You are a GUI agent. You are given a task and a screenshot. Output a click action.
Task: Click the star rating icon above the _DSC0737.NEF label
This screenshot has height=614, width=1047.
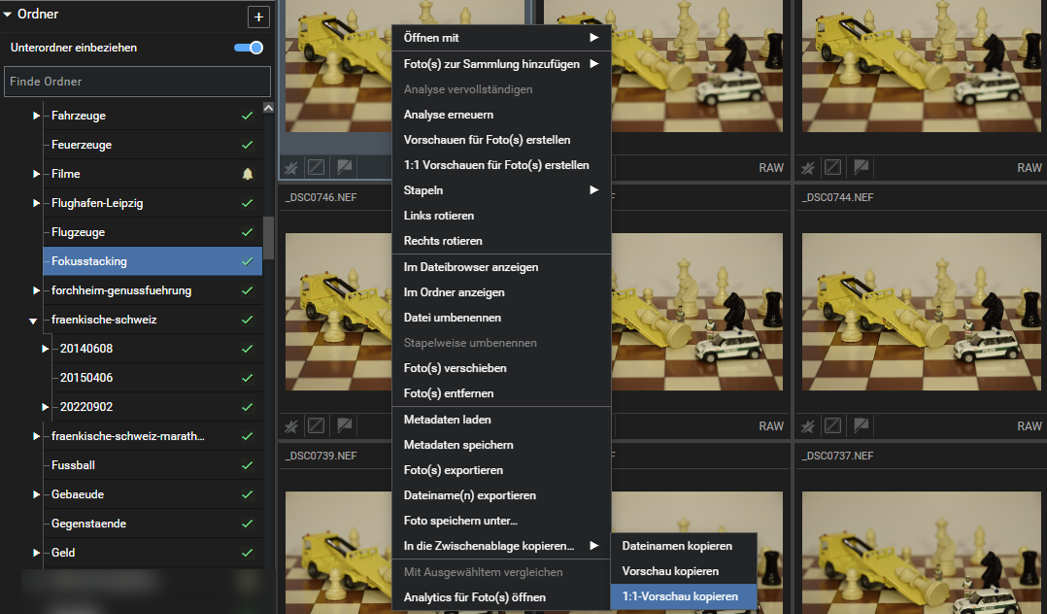pos(808,426)
